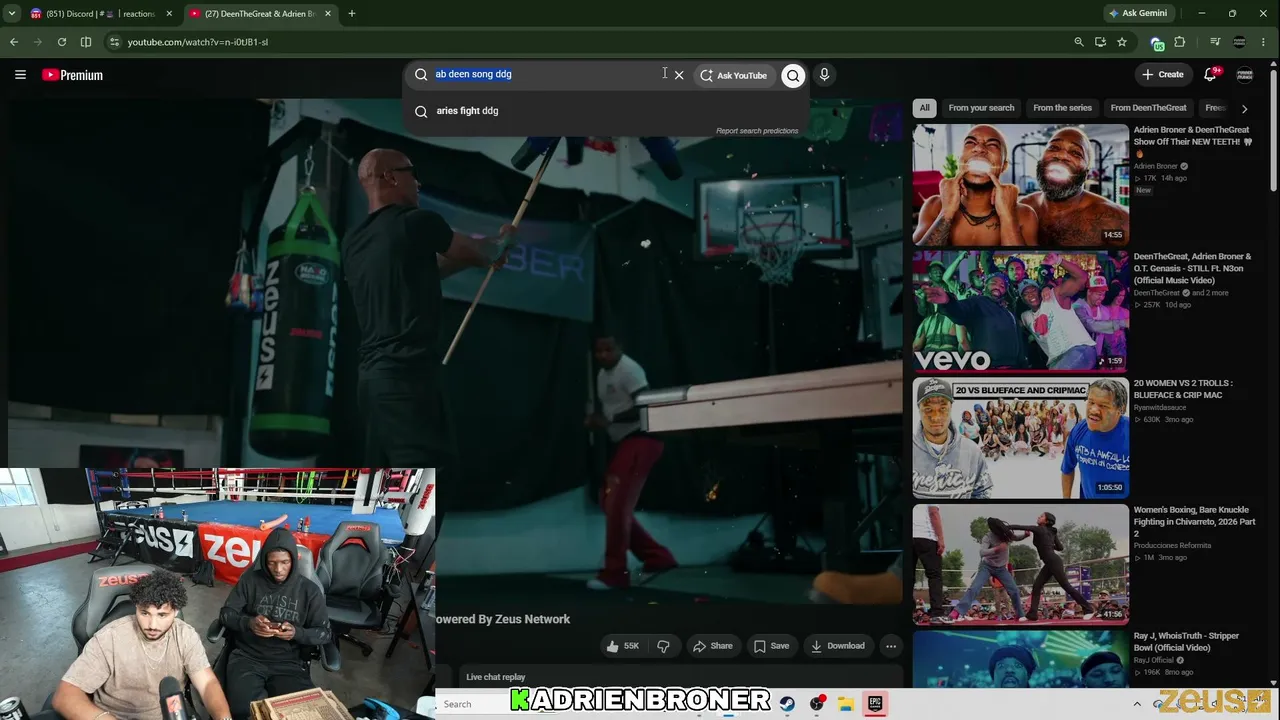Open the account avatar menu
Image resolution: width=1280 pixels, height=720 pixels.
coord(1245,75)
